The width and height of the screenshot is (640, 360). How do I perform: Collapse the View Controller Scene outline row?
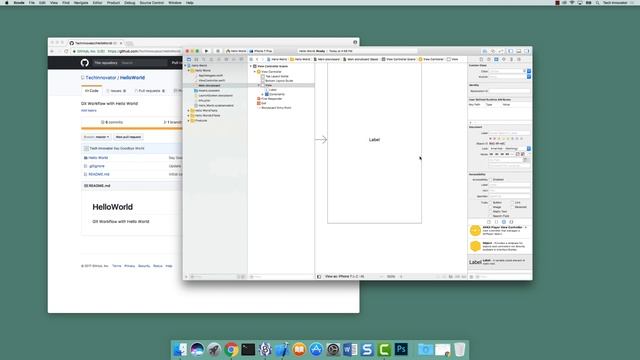click(x=251, y=66)
